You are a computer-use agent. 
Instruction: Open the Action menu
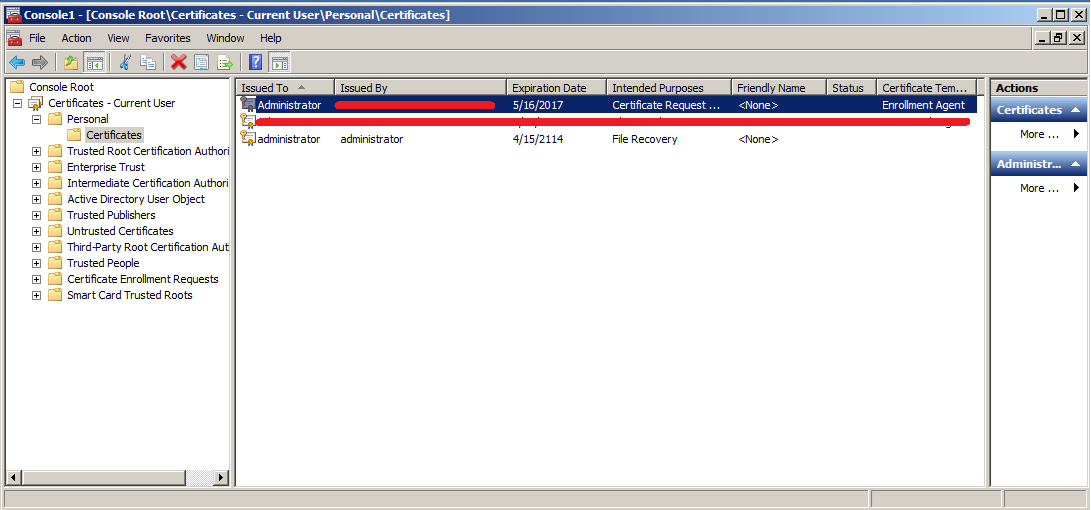point(76,38)
